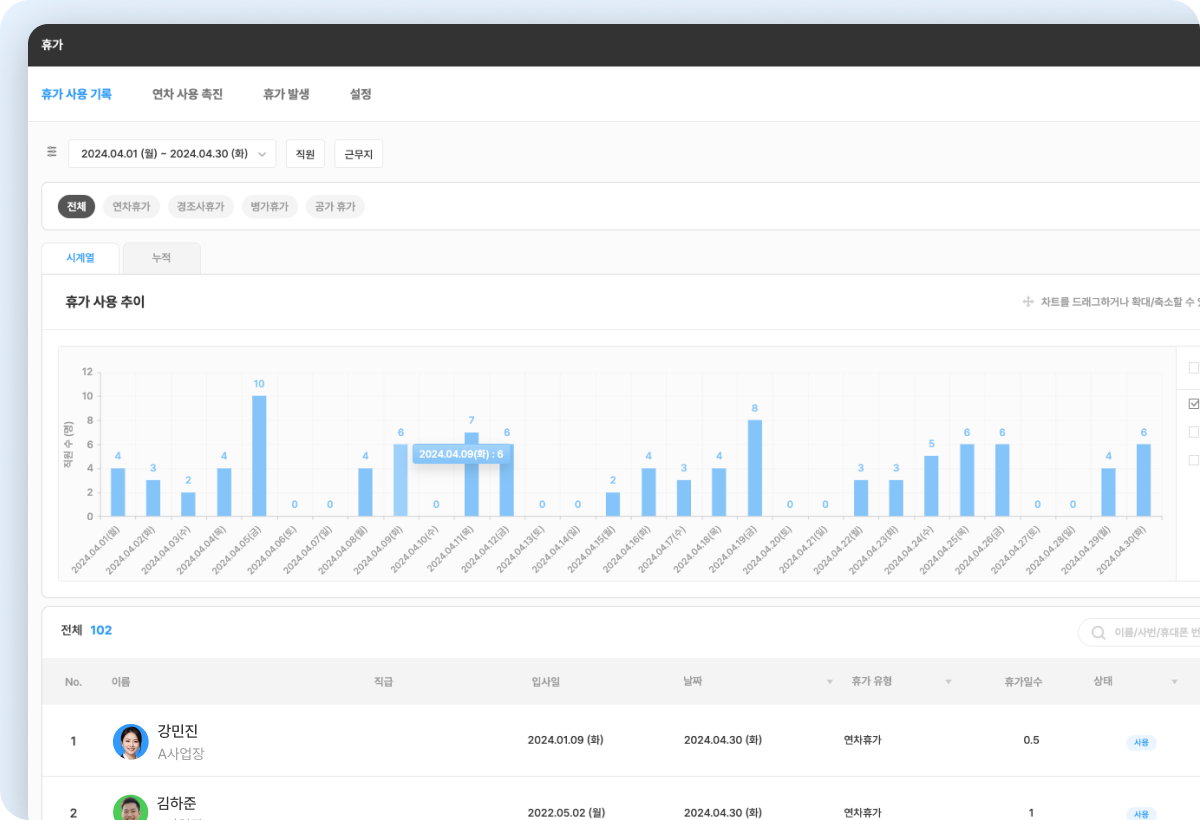Click the 이름 column header
The image size is (1200, 820).
[121, 682]
